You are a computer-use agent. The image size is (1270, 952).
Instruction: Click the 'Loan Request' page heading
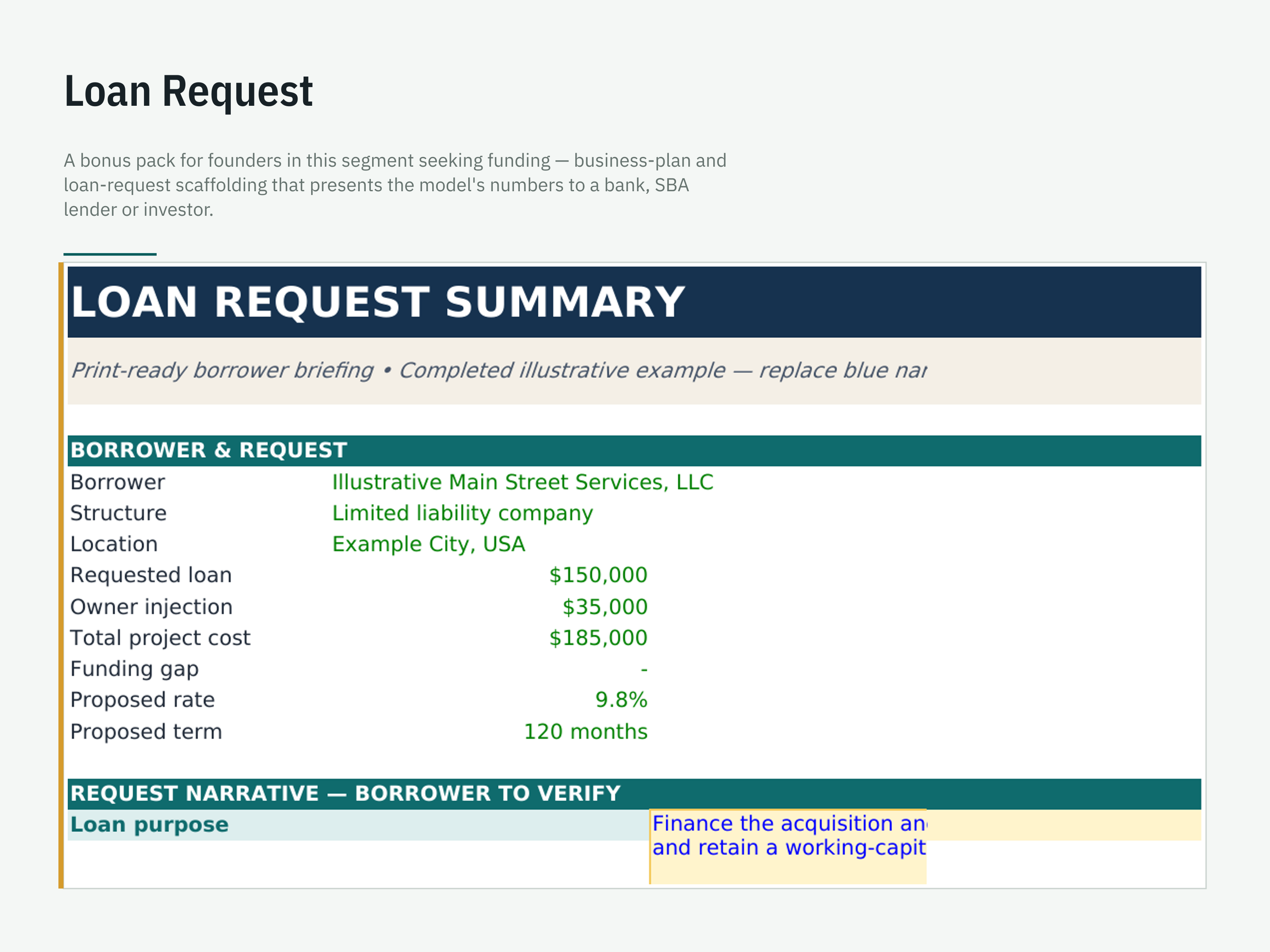coord(188,92)
